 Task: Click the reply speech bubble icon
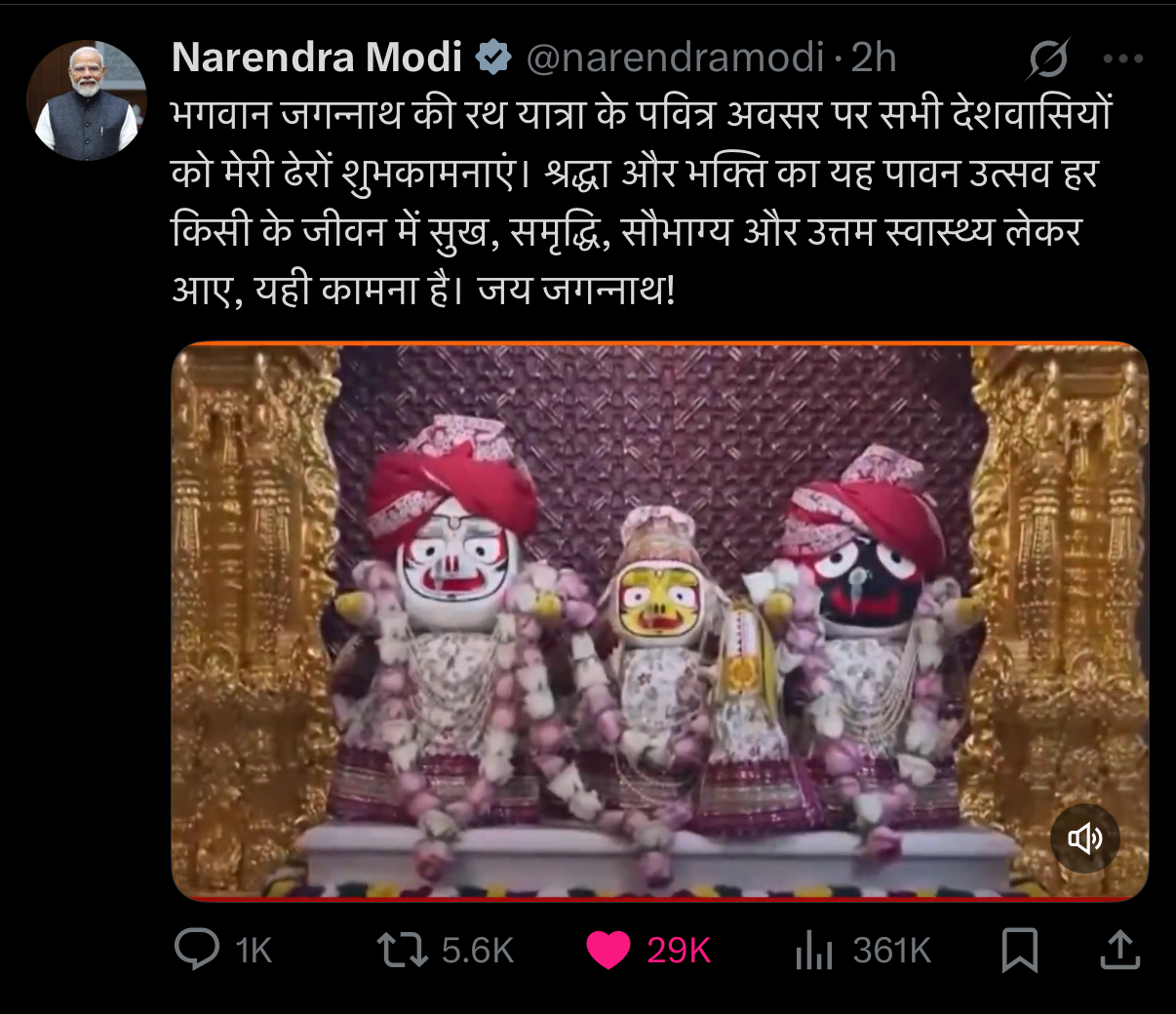click(197, 950)
